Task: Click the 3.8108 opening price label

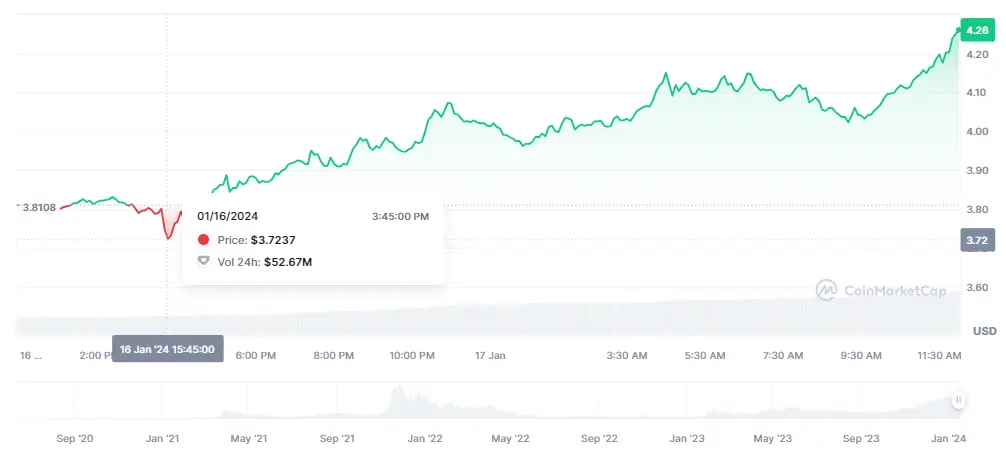Action: [x=39, y=207]
